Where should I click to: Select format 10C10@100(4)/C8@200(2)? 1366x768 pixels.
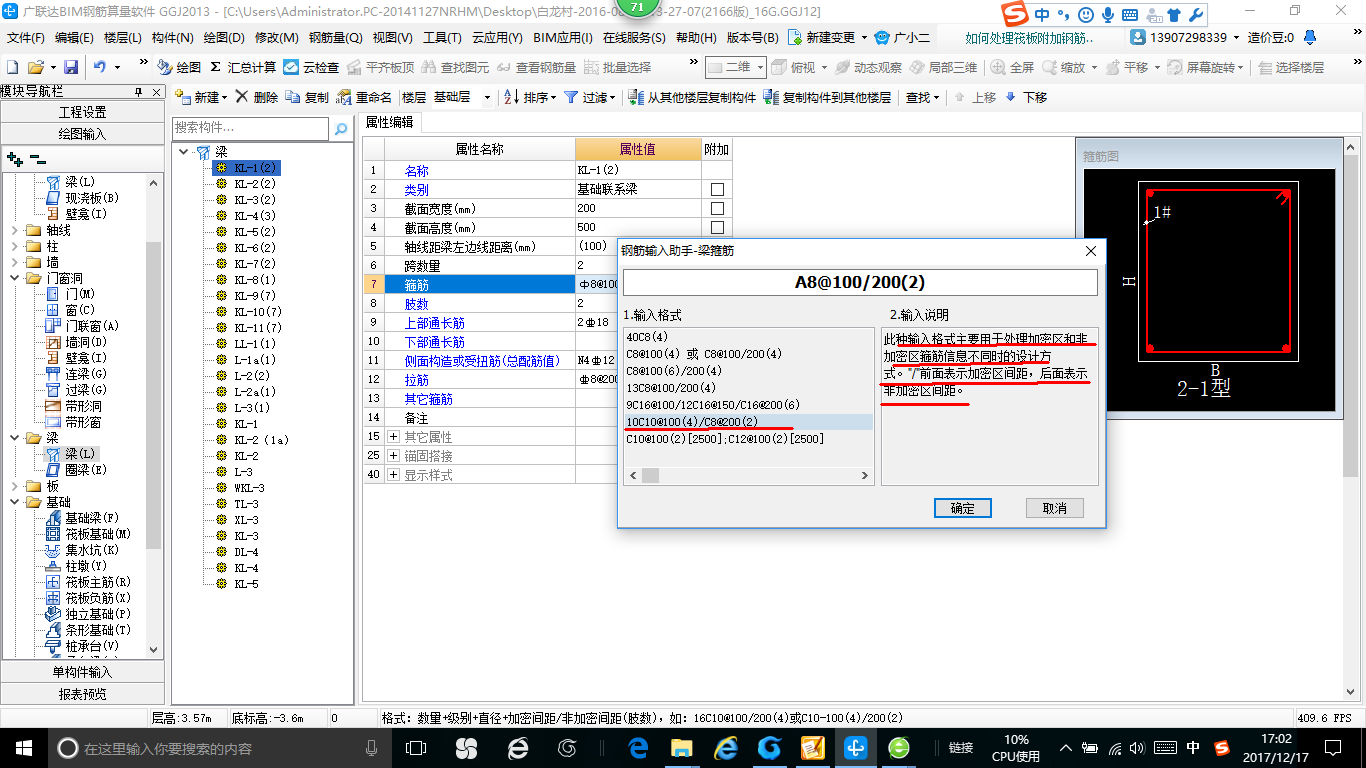pyautogui.click(x=748, y=422)
